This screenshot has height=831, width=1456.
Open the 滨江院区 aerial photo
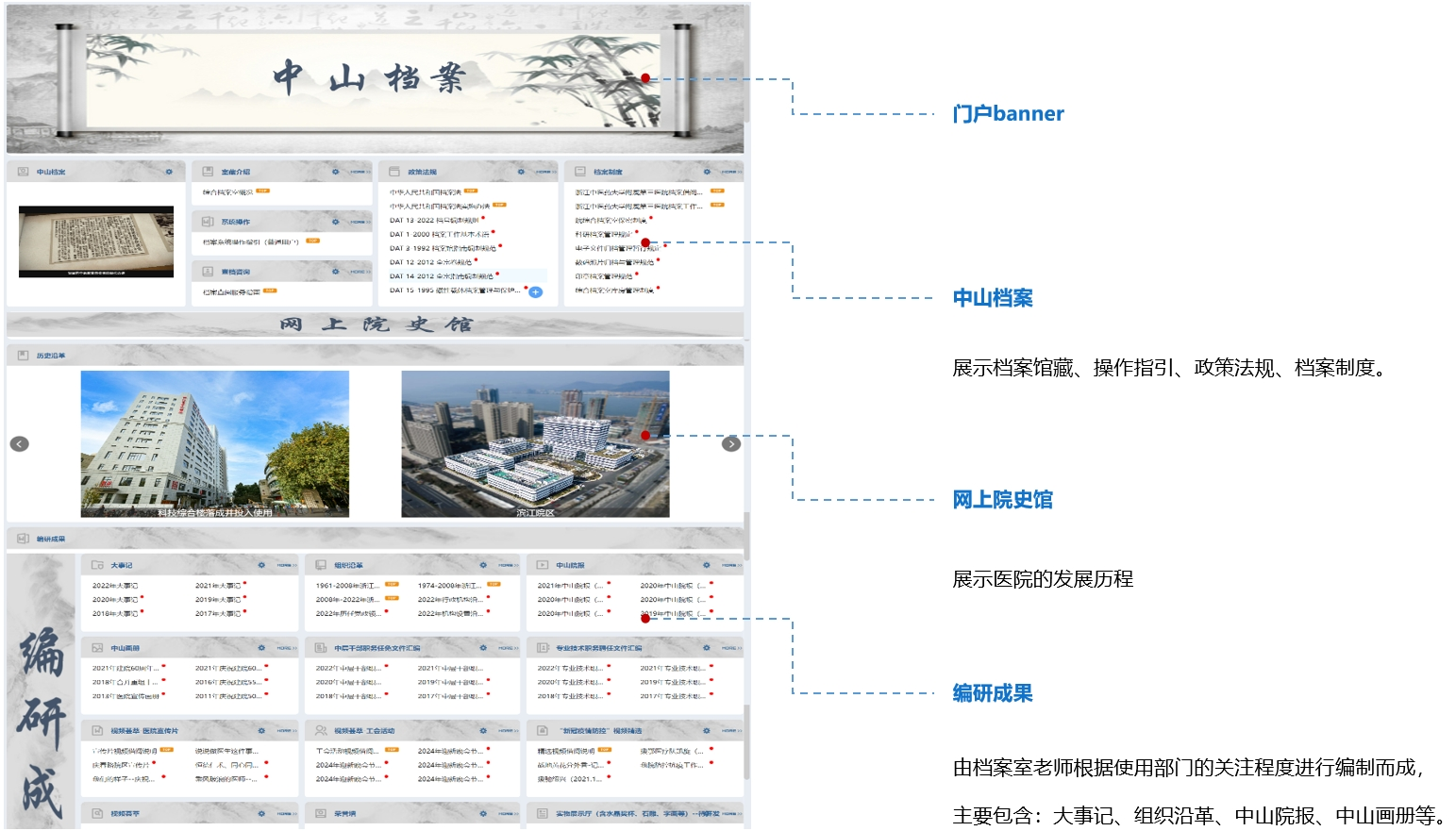coord(535,443)
